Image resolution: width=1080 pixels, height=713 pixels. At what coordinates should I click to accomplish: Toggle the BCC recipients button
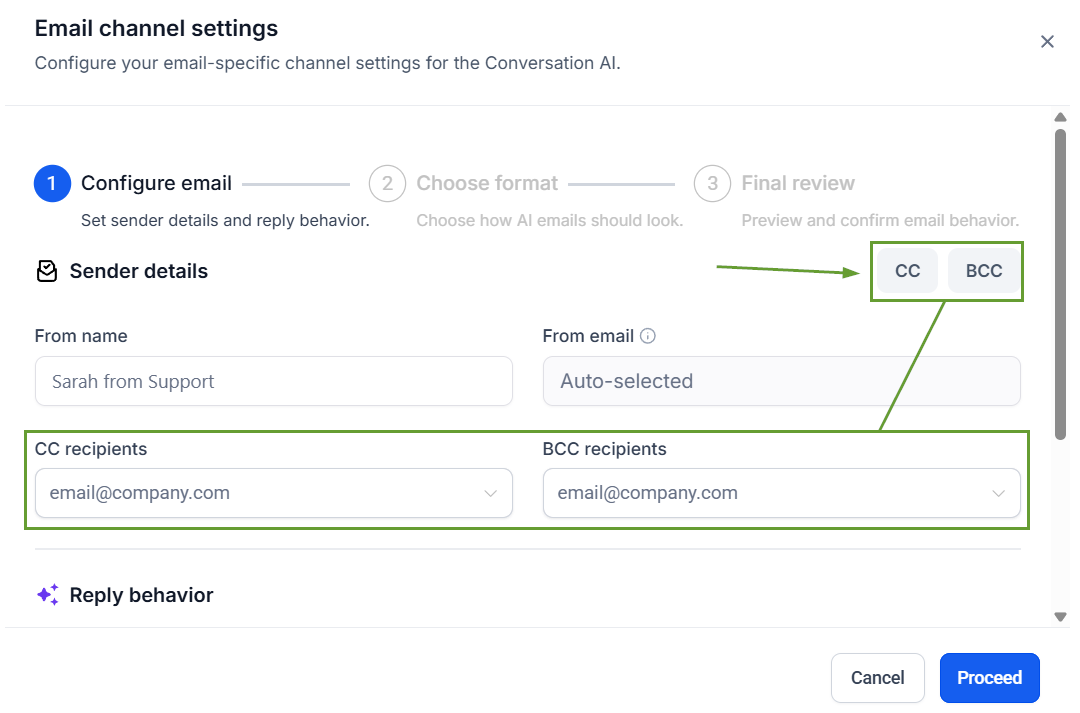[x=984, y=271]
